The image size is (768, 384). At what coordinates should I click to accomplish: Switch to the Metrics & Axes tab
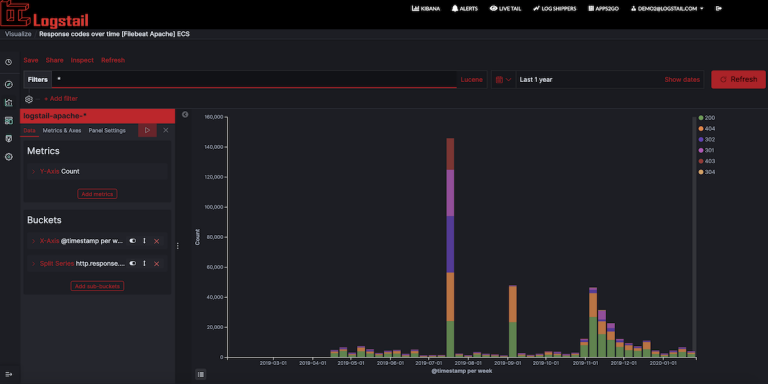[x=62, y=130]
